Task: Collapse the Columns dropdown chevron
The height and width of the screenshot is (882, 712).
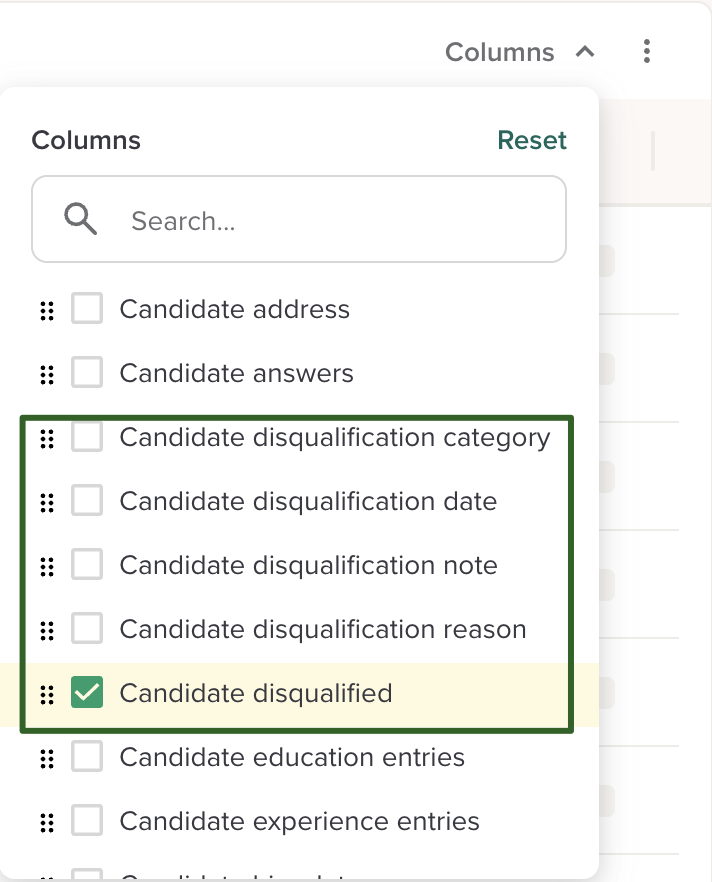Action: pyautogui.click(x=586, y=51)
